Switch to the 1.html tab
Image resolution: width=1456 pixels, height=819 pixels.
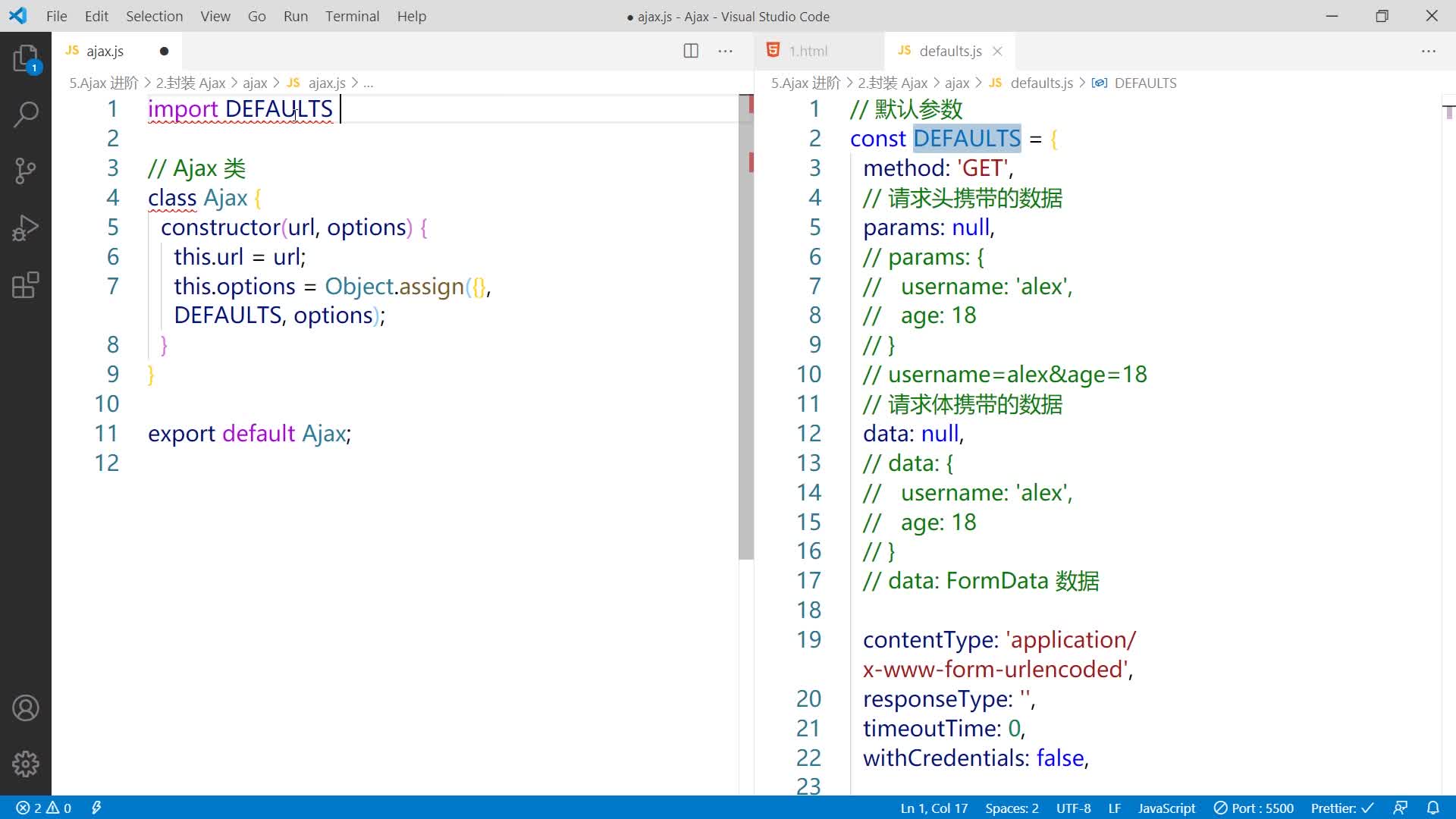pos(808,51)
